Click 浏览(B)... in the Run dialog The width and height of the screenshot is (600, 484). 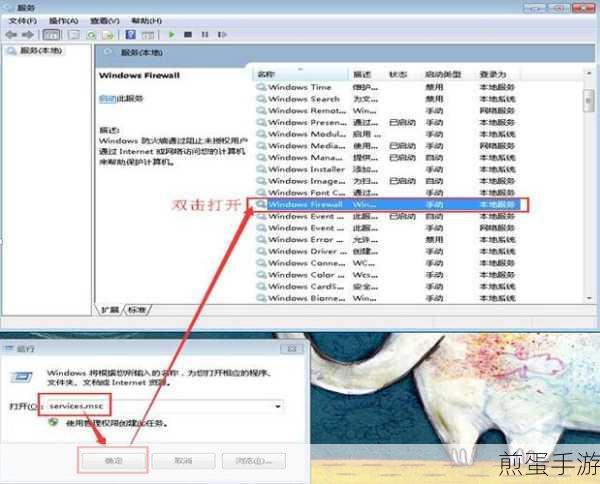(x=254, y=460)
